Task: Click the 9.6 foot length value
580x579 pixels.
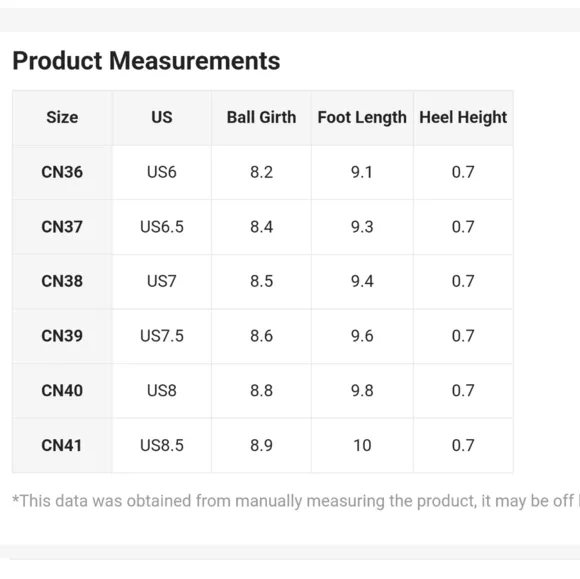Action: pyautogui.click(x=362, y=336)
